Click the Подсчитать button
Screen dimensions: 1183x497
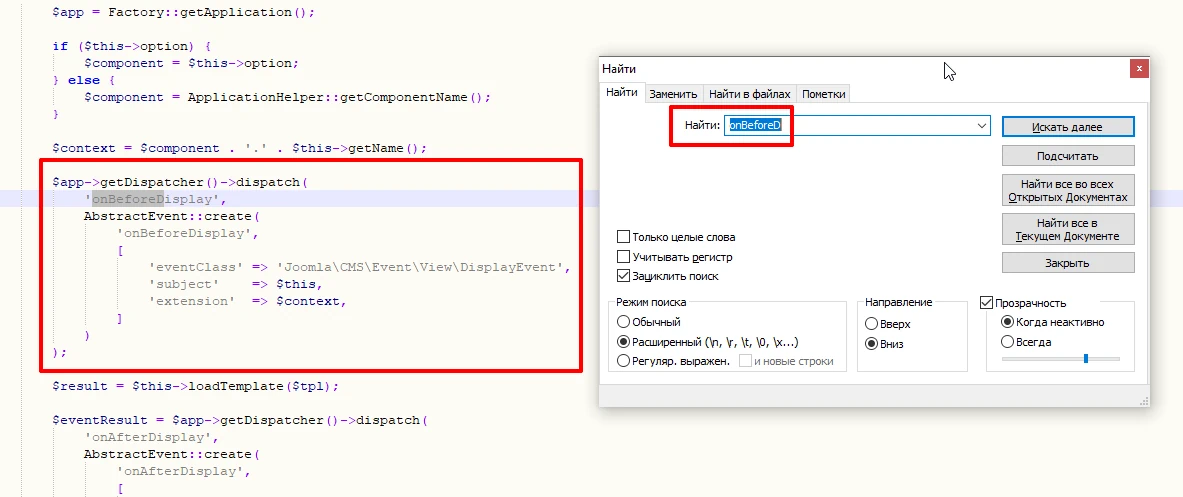(x=1068, y=156)
